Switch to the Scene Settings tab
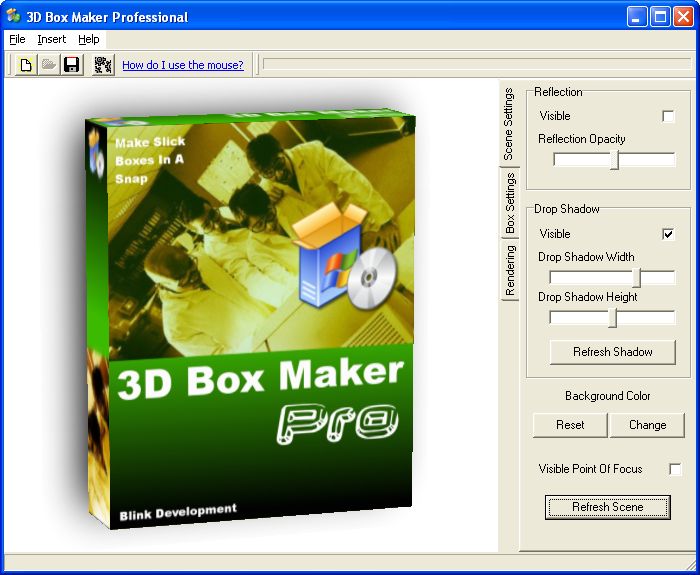Screen dimensions: 700x575 click(509, 125)
